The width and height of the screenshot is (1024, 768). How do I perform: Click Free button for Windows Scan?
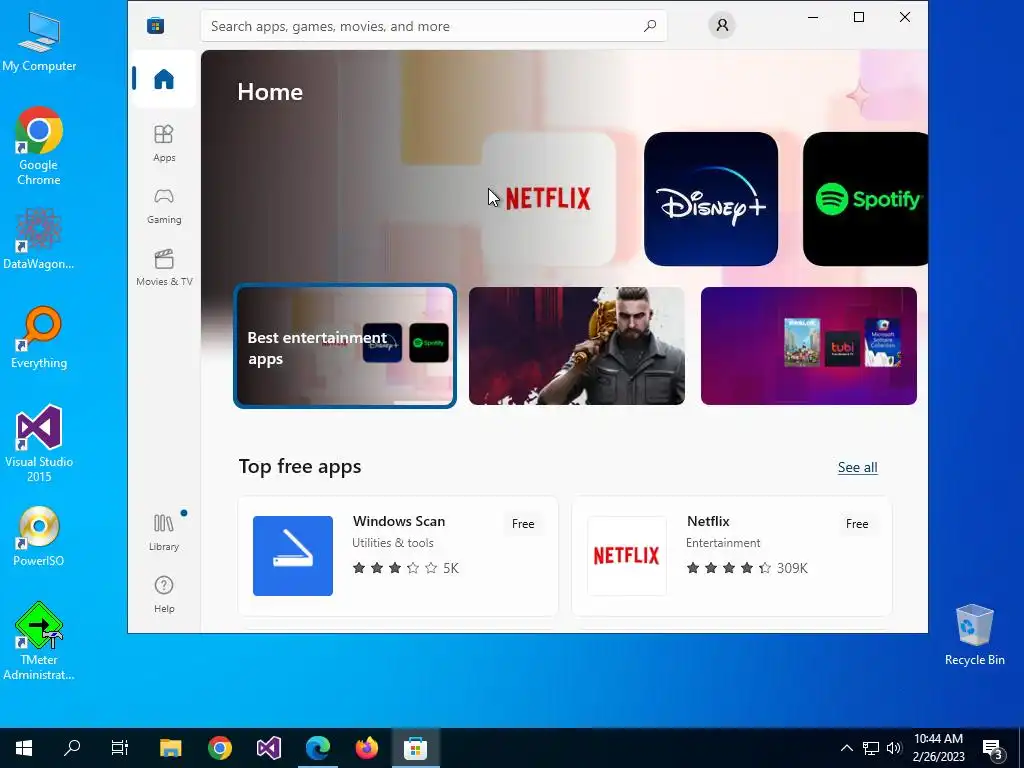(x=523, y=524)
